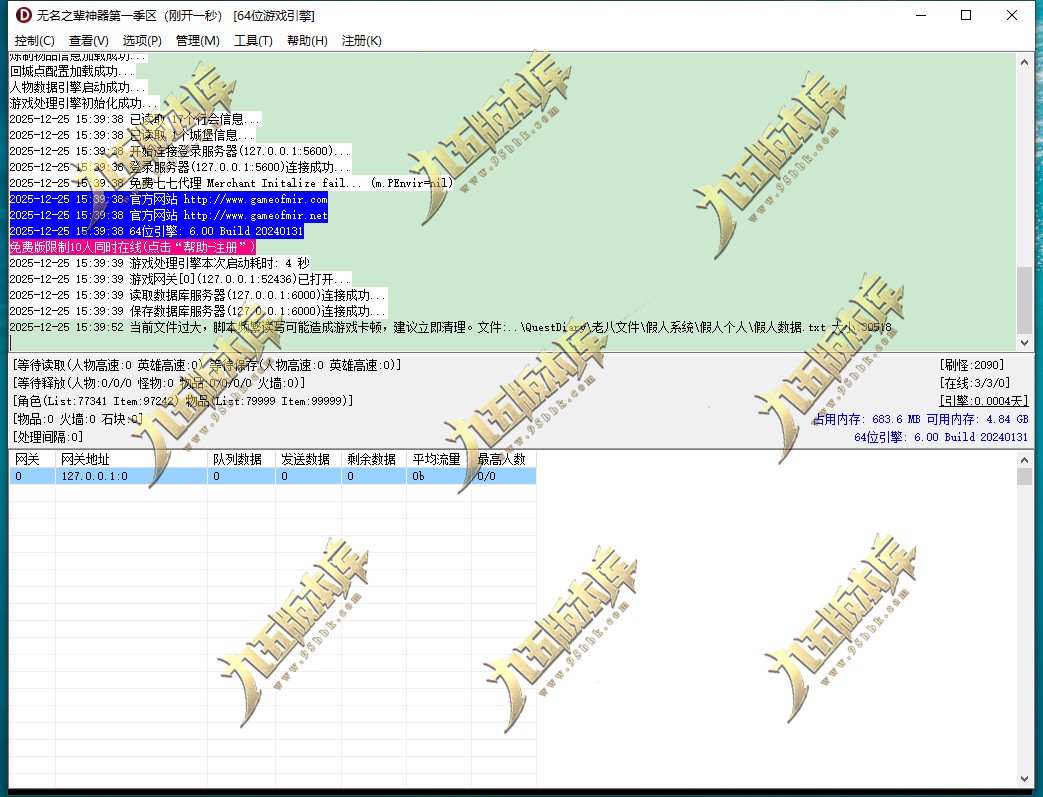Viewport: 1043px width, 797px height.
Task: Click the 剩余数据 column header
Action: 374,459
